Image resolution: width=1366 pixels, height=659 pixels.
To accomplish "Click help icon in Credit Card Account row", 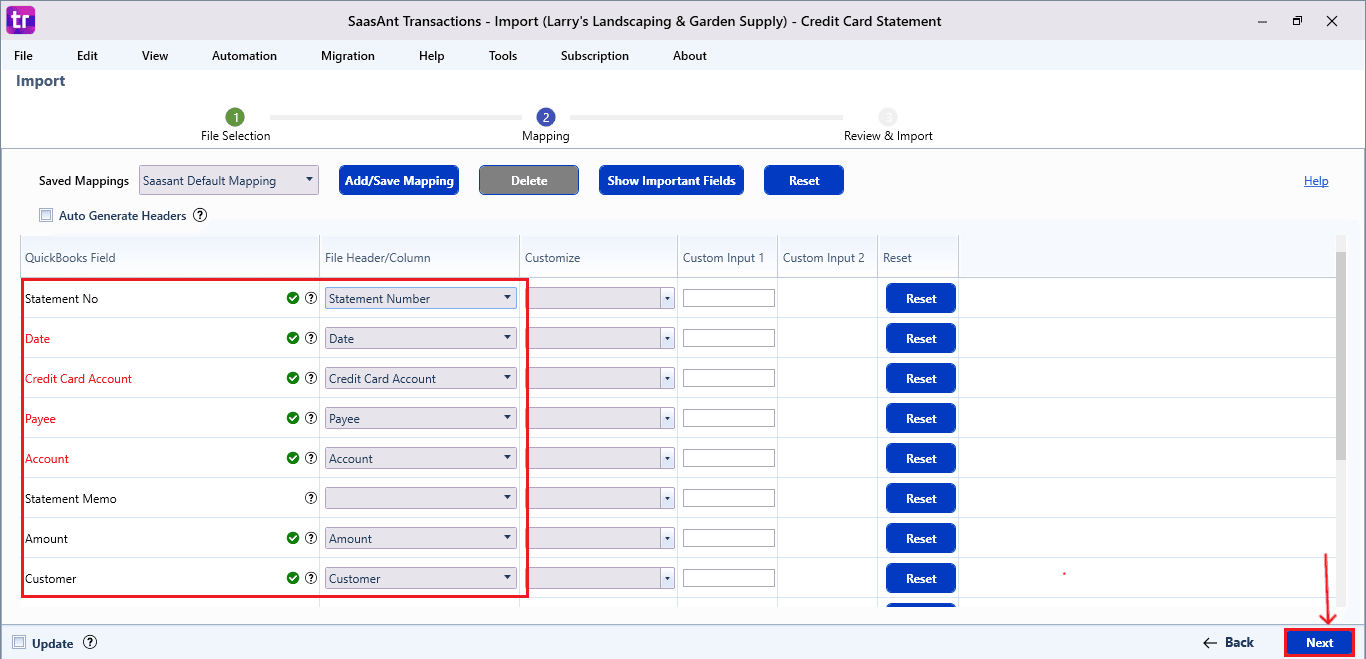I will tap(311, 378).
